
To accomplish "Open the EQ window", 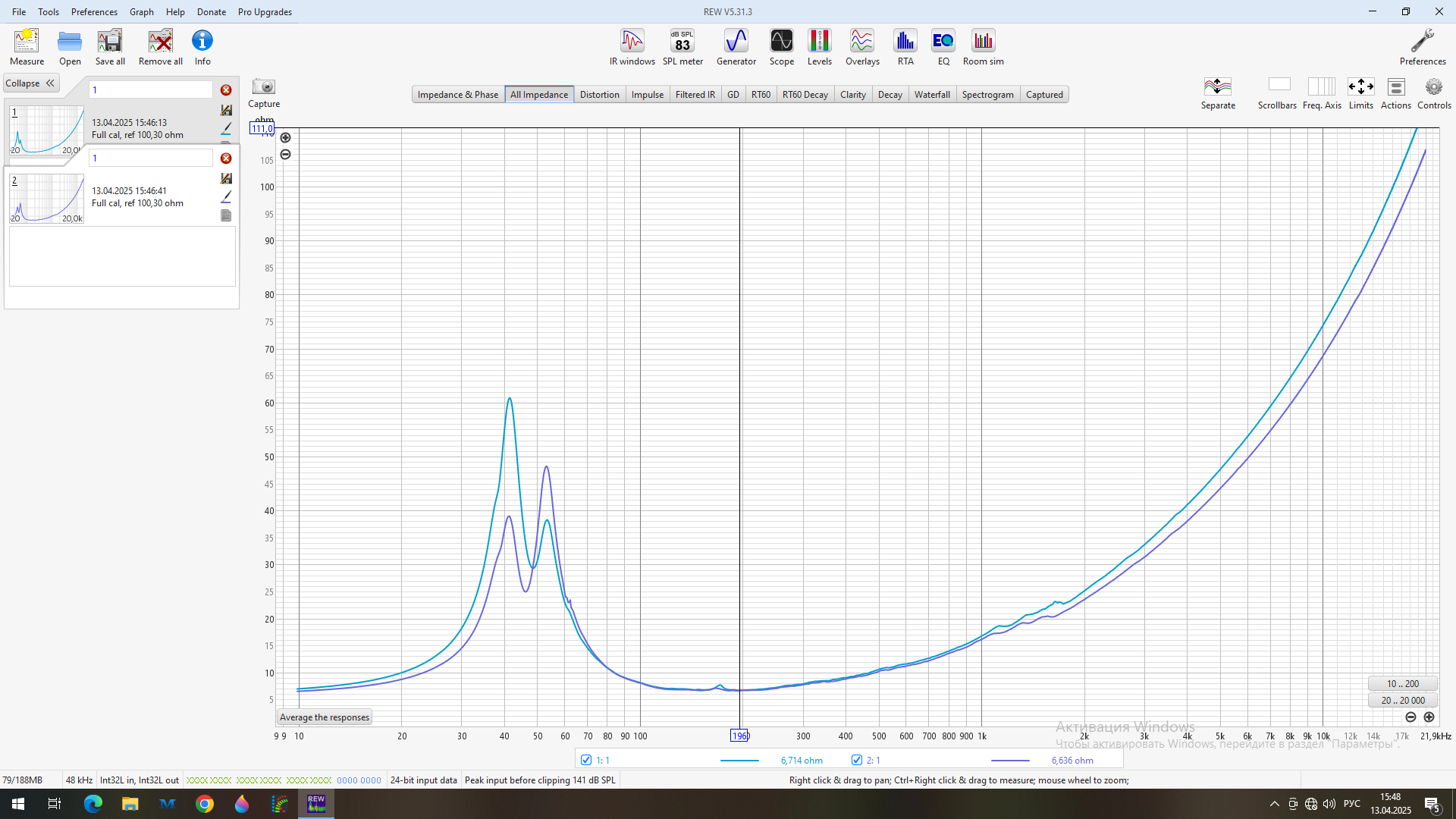I will (x=943, y=47).
